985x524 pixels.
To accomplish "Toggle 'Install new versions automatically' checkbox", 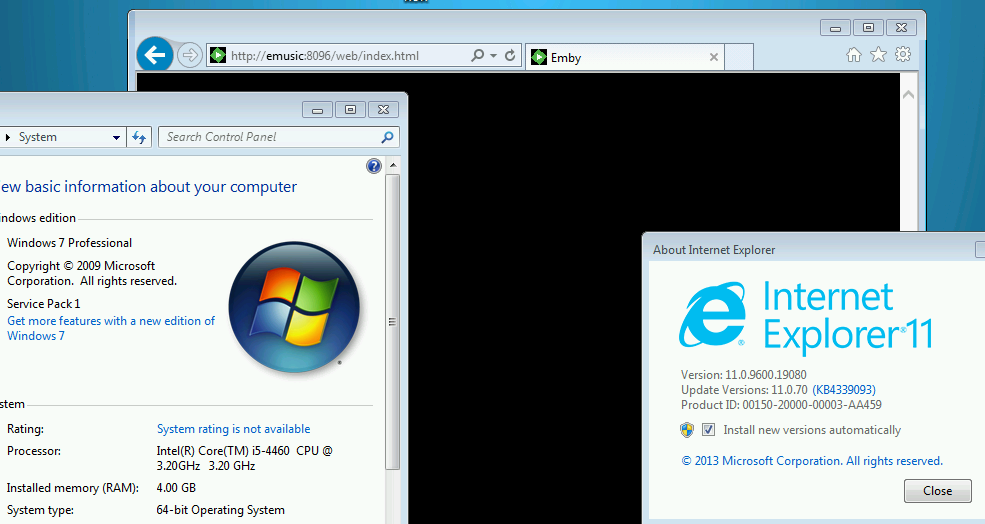I will (x=709, y=430).
